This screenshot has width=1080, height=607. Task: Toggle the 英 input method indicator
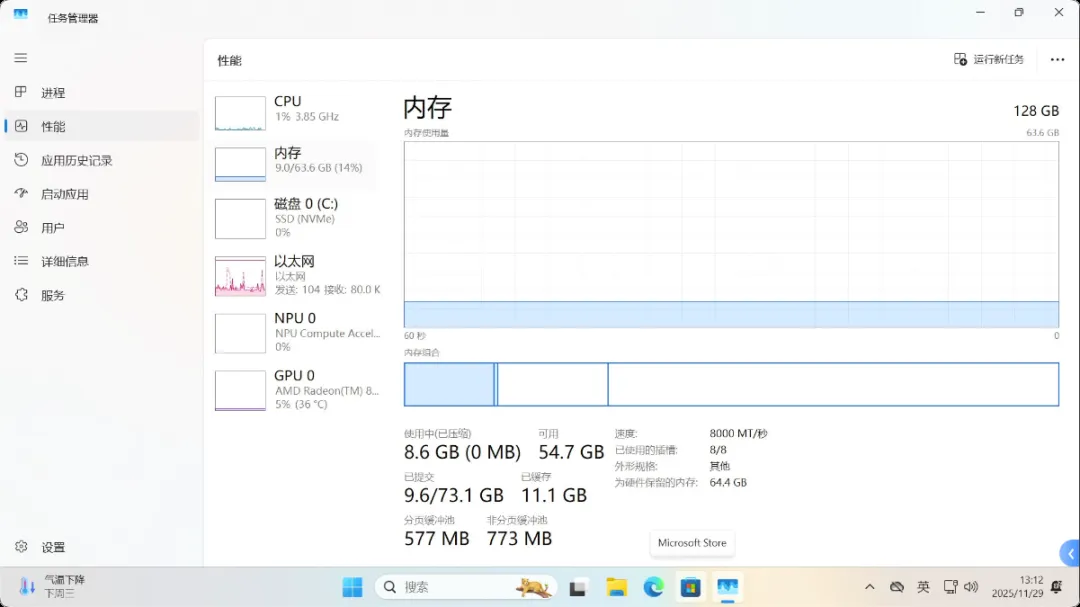923,587
